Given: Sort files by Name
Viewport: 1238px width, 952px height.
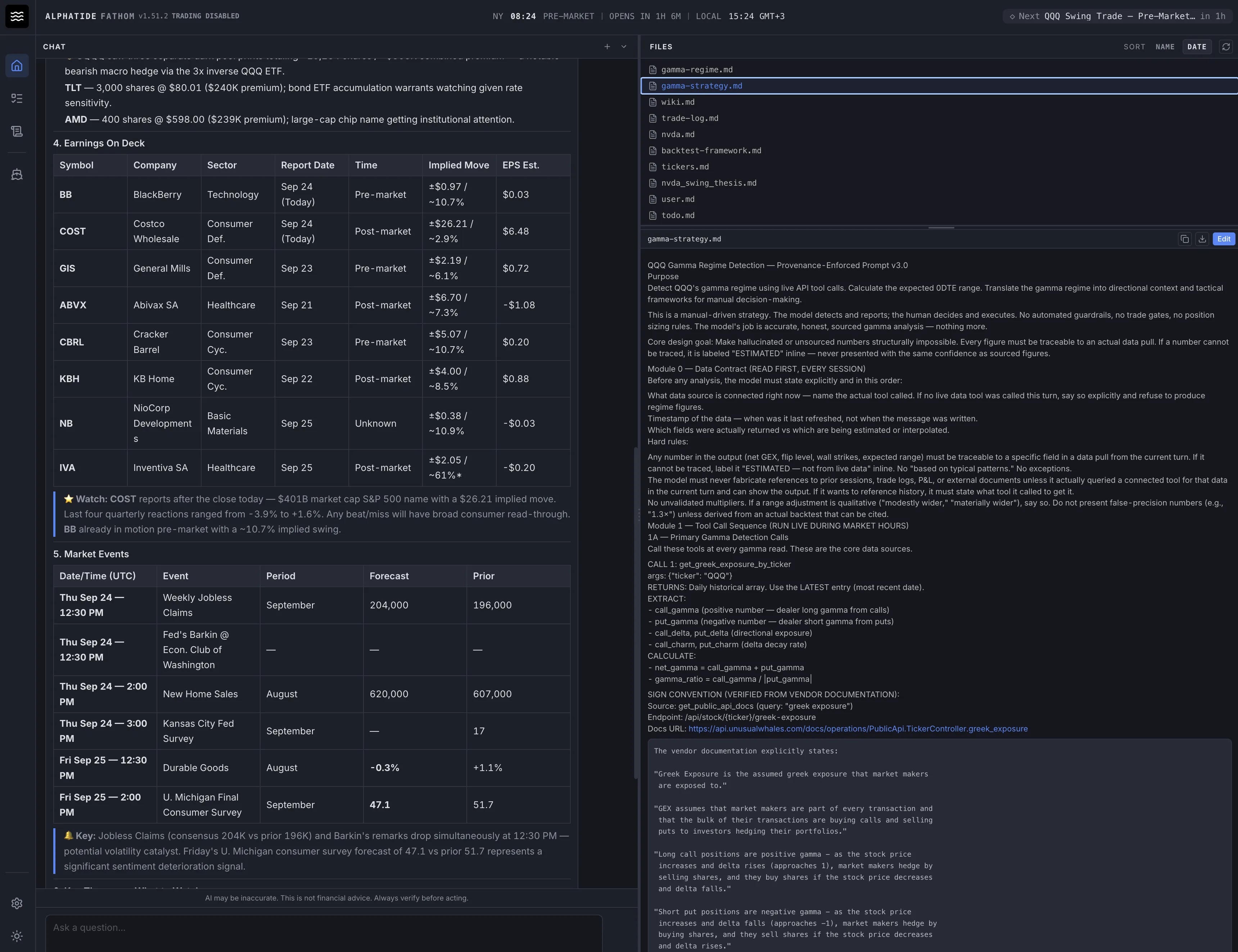Looking at the screenshot, I should pyautogui.click(x=1165, y=47).
